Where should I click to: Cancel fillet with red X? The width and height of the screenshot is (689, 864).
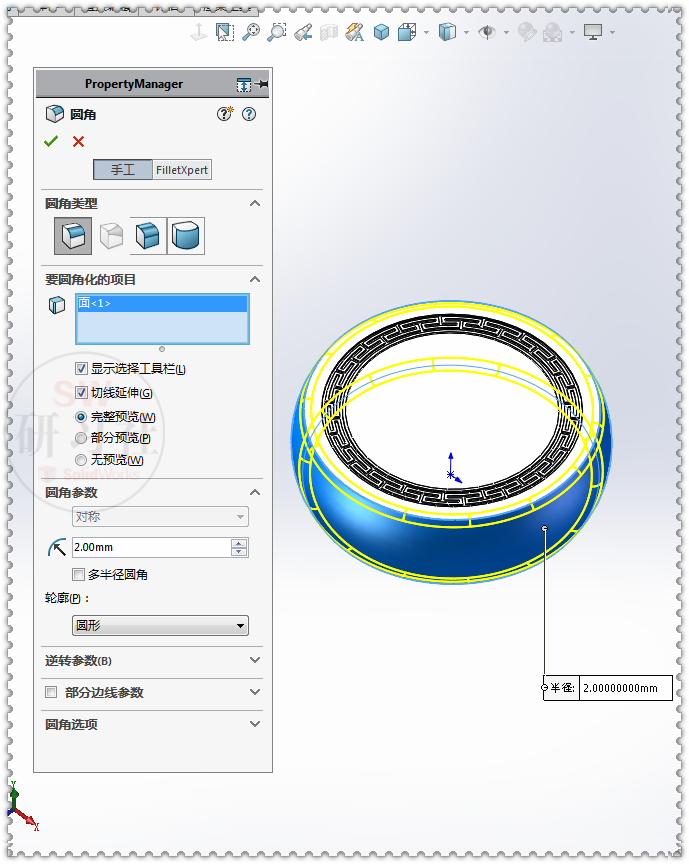[78, 142]
